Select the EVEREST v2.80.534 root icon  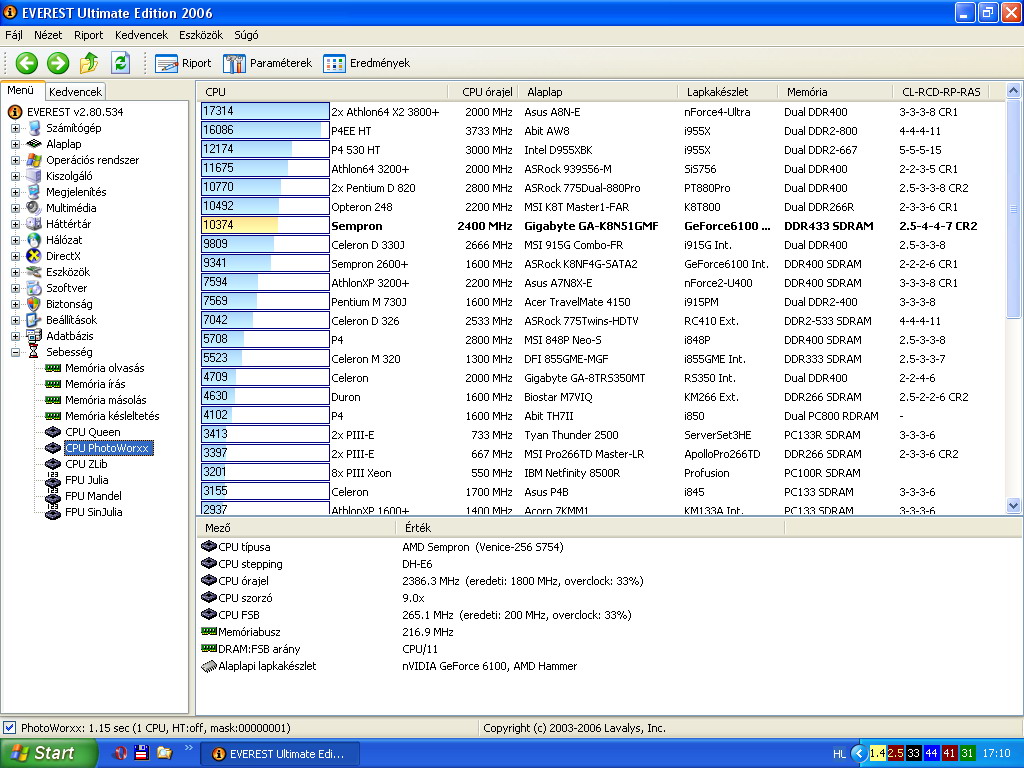15,112
